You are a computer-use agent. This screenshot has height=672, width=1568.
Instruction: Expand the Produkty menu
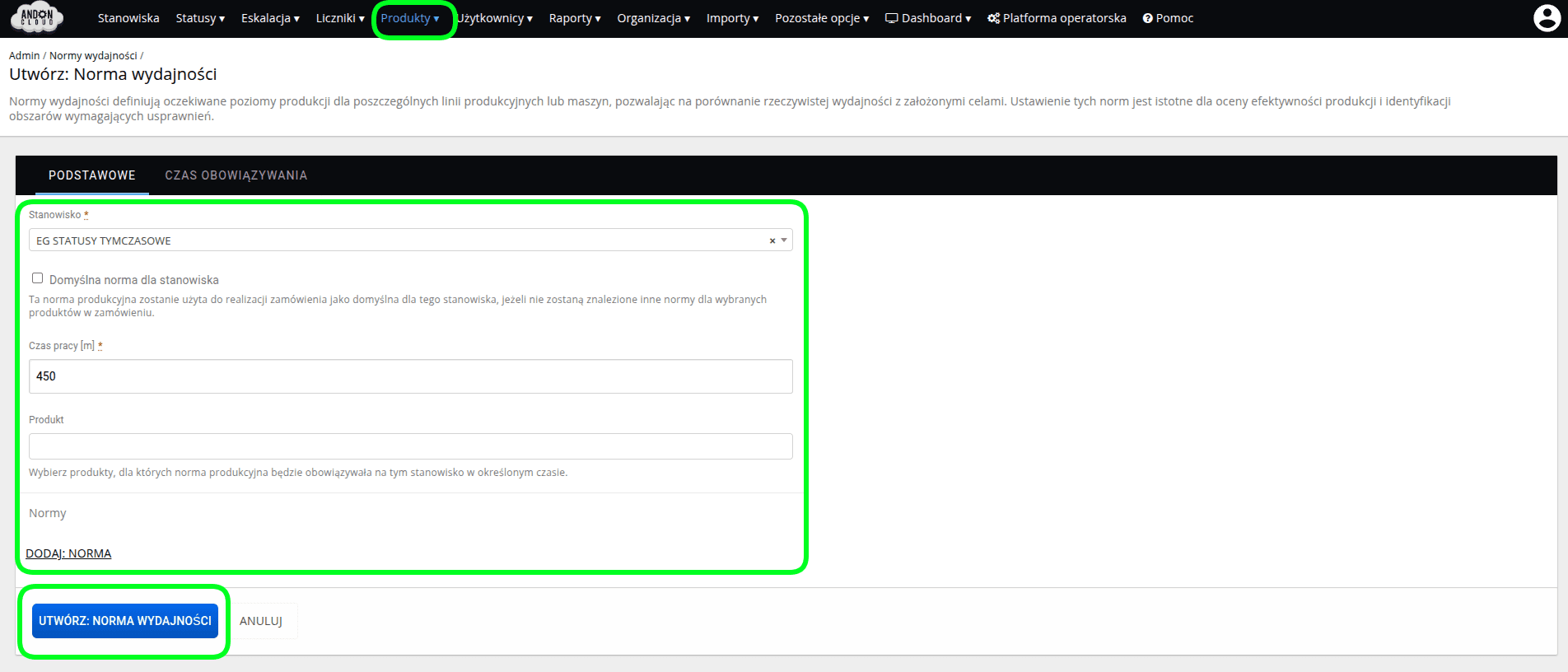tap(409, 18)
